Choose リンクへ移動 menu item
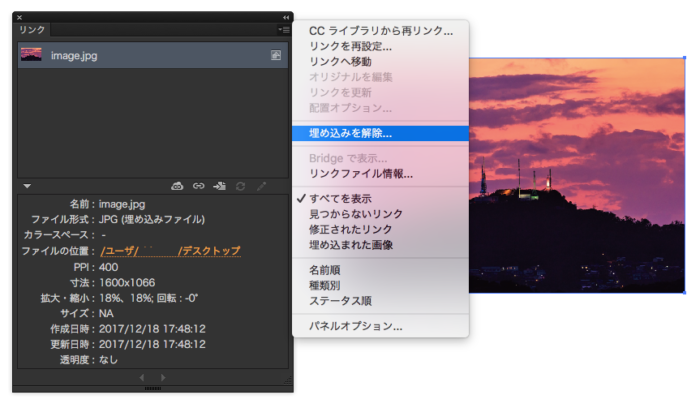Screen dimensions: 700x408 pos(381,62)
